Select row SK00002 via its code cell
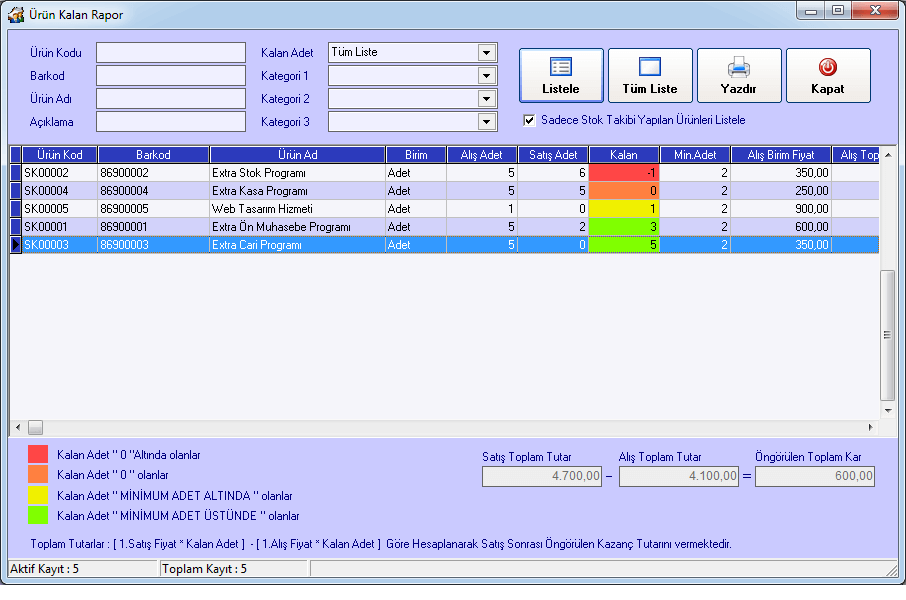The height and width of the screenshot is (600, 906). click(60, 173)
